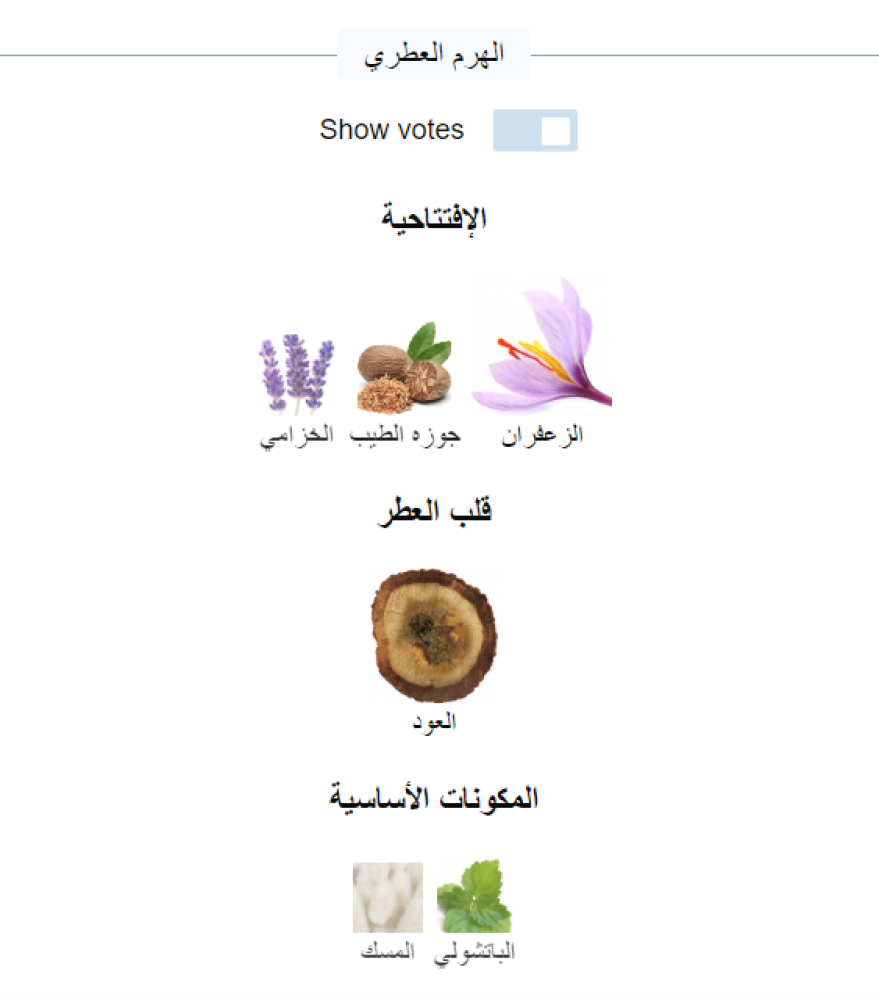Image resolution: width=879 pixels, height=1000 pixels.
Task: Click the الهرم العطري section header
Action: 434,55
